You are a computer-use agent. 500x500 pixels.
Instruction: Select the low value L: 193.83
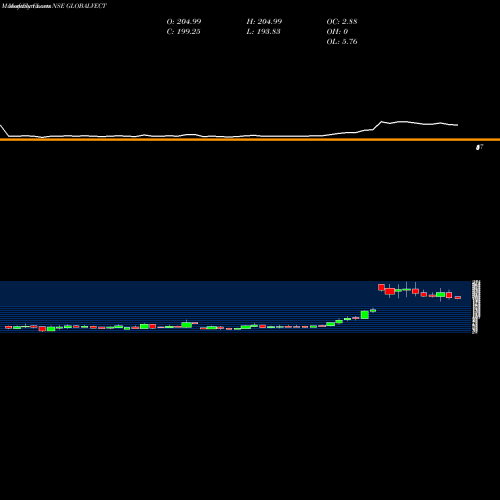pos(263,31)
